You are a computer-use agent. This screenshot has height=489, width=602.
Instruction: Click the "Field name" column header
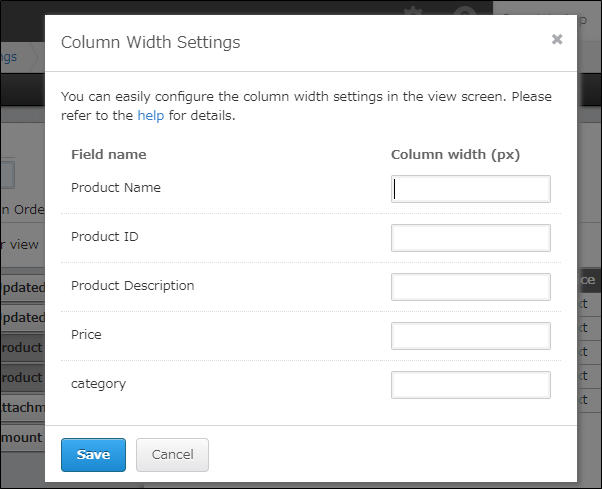tap(108, 155)
